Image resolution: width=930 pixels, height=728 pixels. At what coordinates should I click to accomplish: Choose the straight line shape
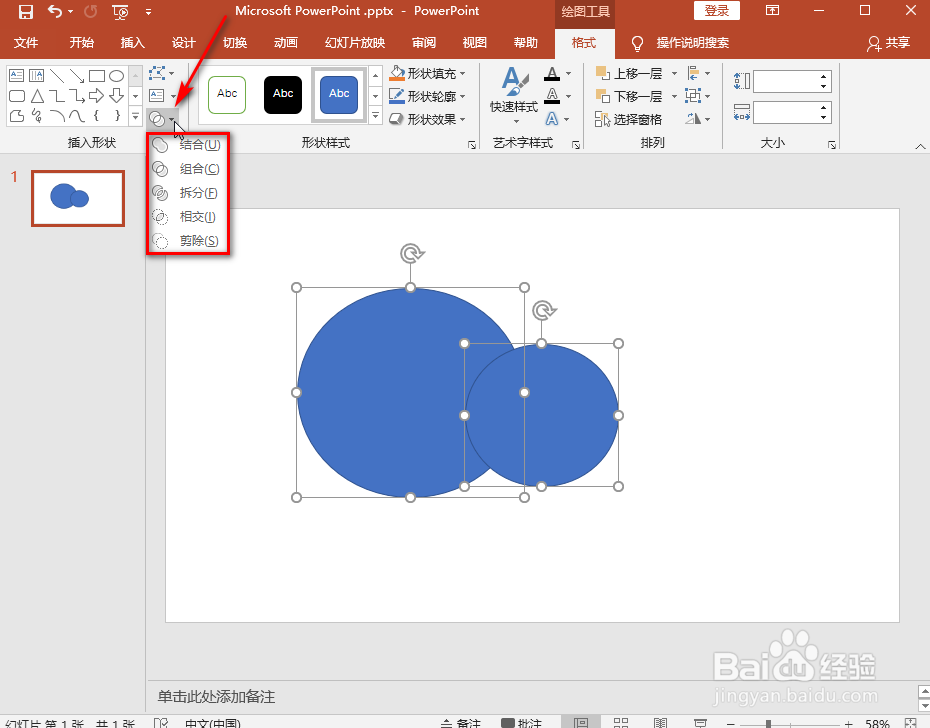56,75
